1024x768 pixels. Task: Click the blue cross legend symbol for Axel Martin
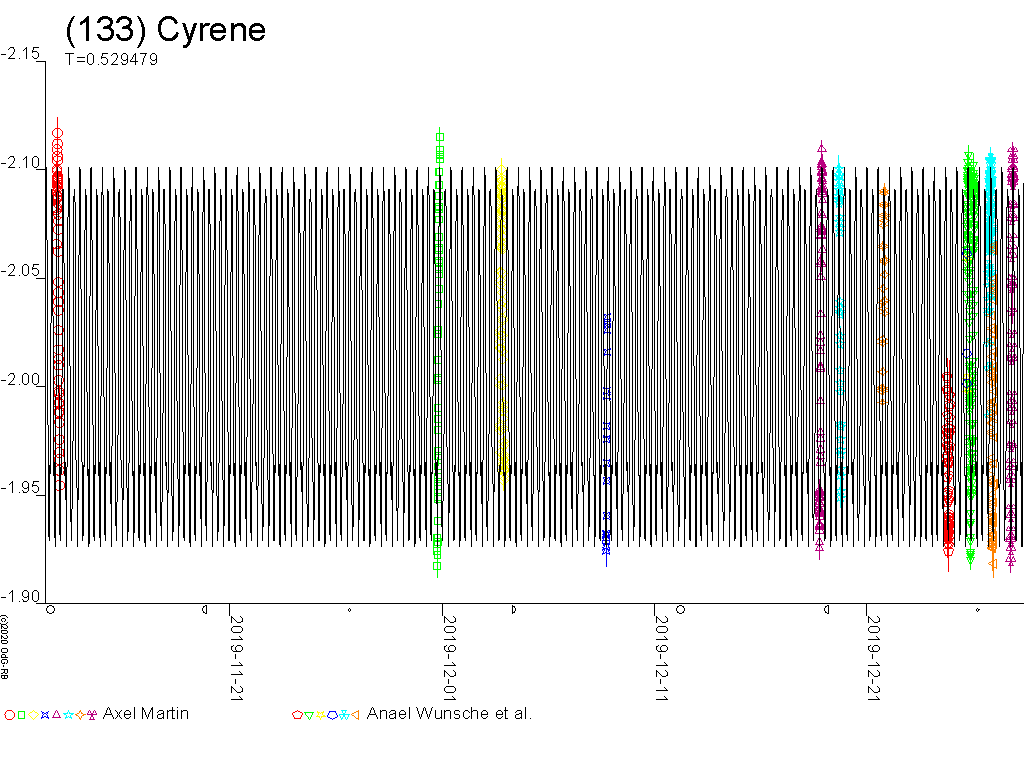(44, 715)
